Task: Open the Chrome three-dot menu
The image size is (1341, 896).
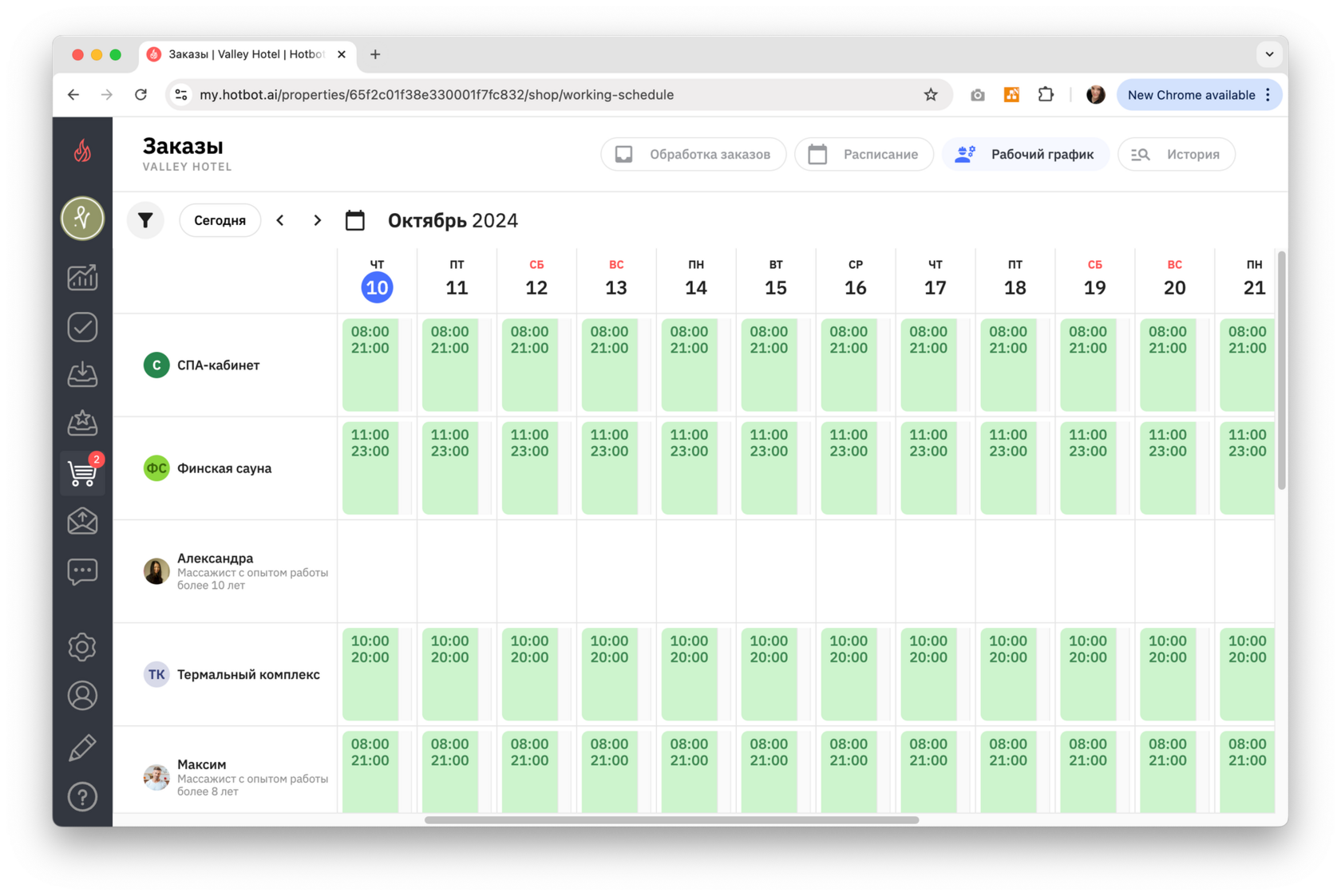Action: pos(1268,95)
